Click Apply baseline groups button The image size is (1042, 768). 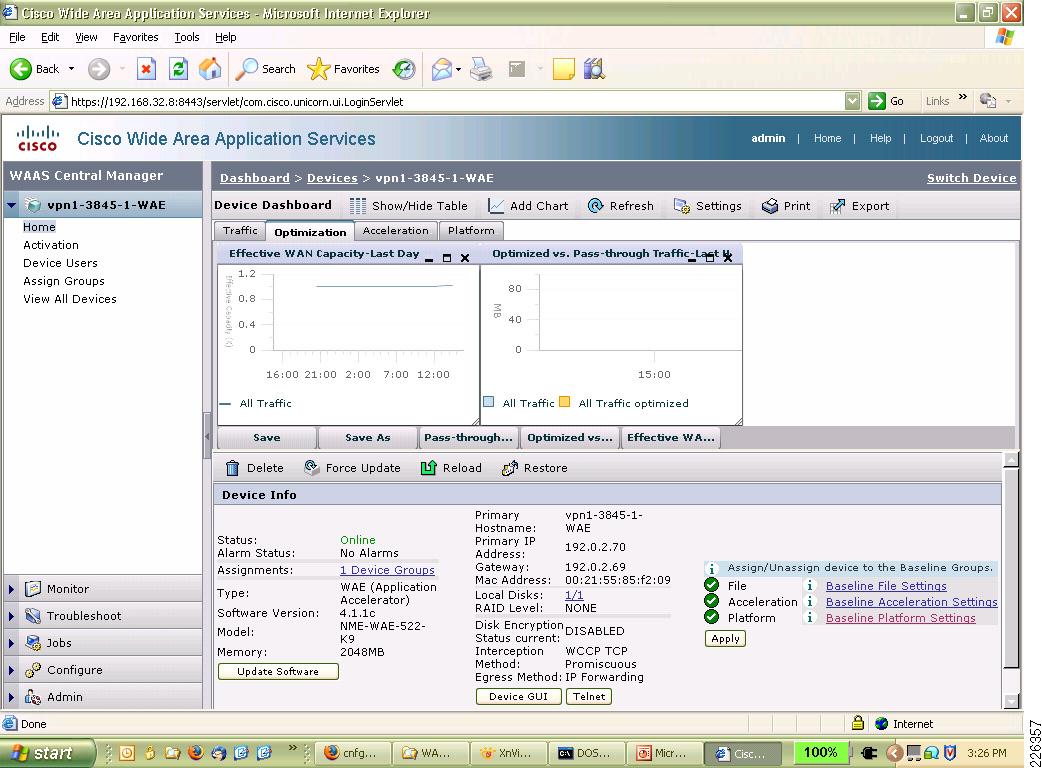(725, 638)
